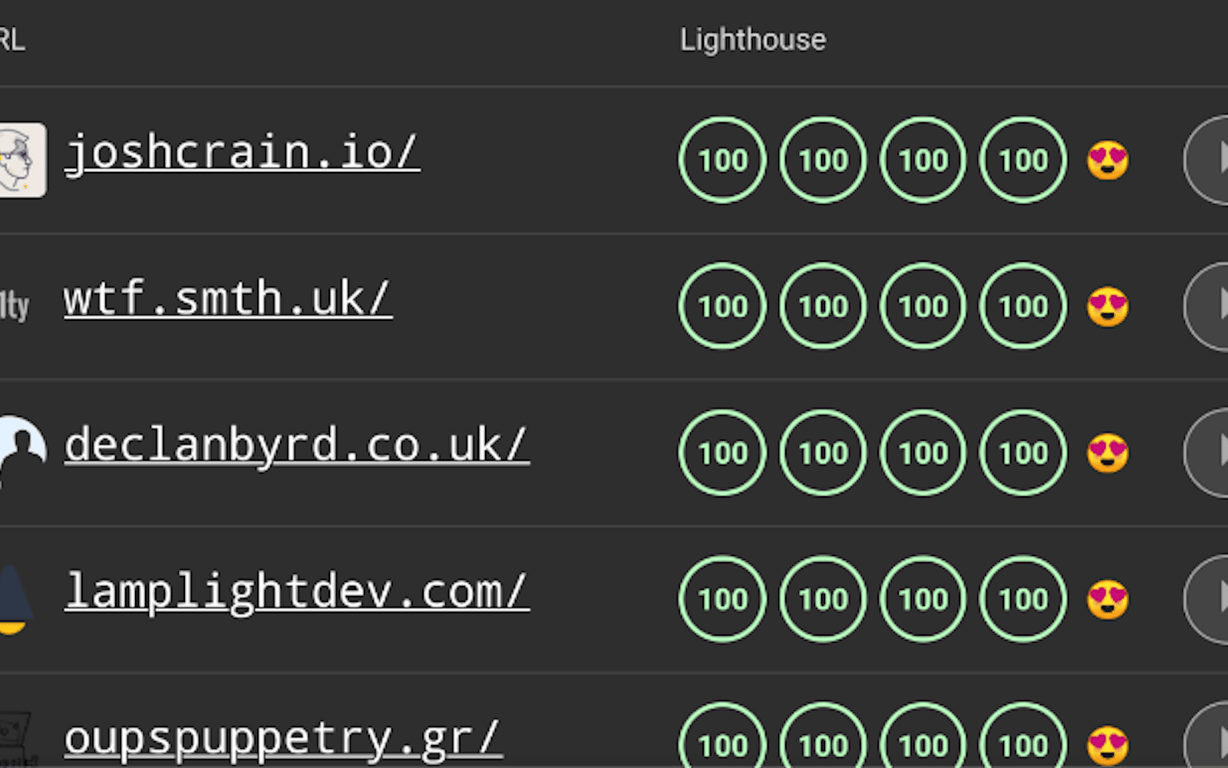Click joshcrain.io heart-eyes emoji
1228x768 pixels.
(x=1108, y=160)
